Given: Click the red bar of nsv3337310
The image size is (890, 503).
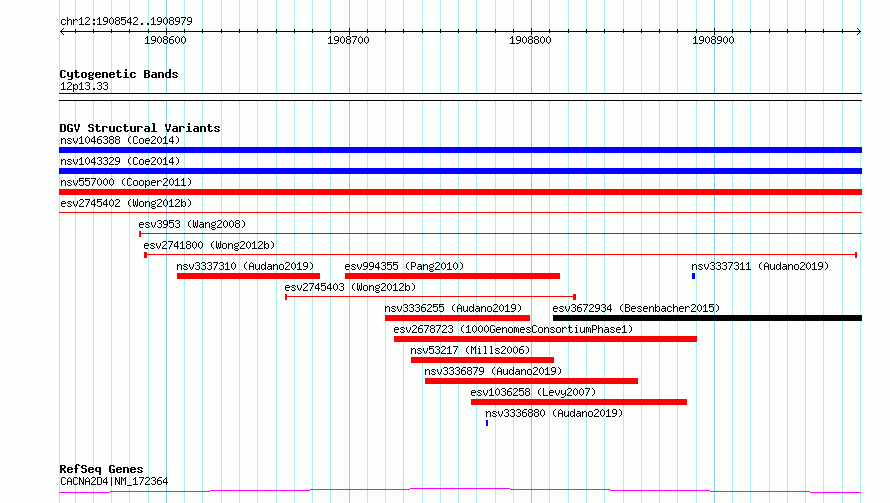Looking at the screenshot, I should (x=248, y=276).
